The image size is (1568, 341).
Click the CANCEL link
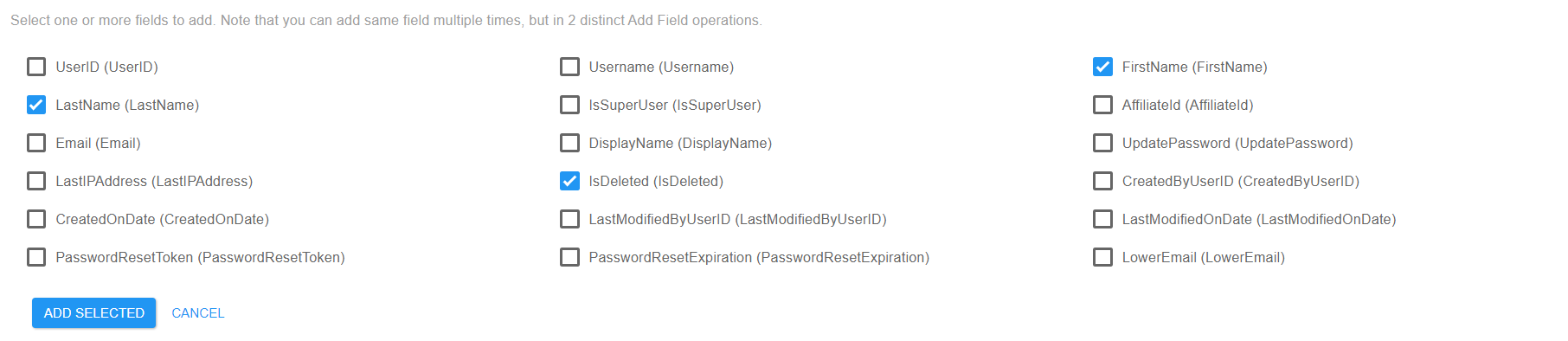pos(198,313)
